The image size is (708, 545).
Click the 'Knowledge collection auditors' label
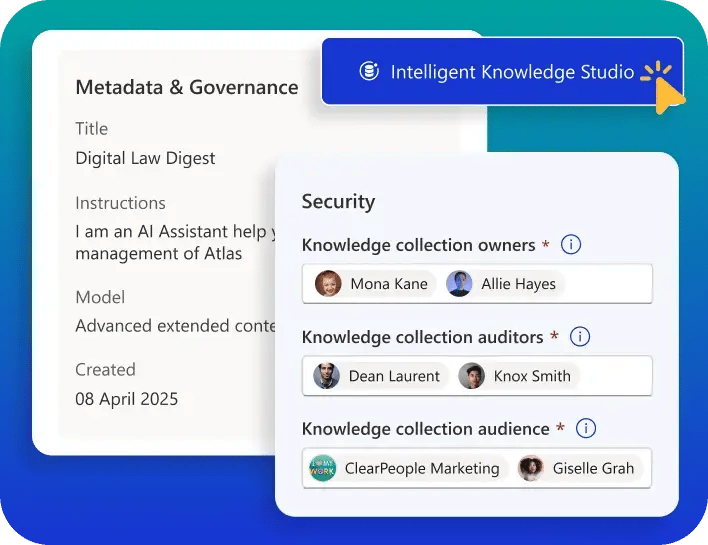pos(423,337)
